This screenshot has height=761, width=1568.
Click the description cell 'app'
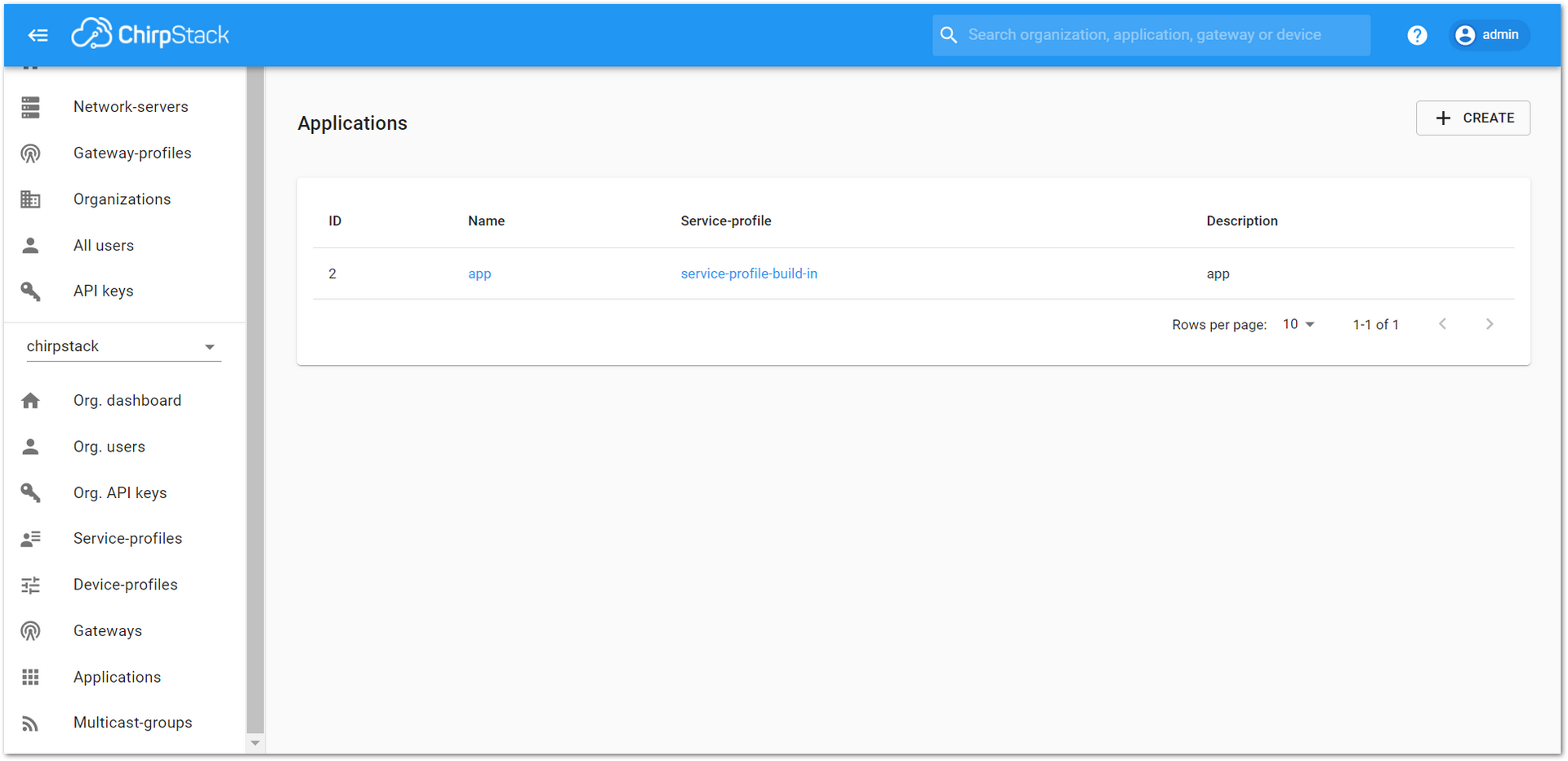tap(1218, 274)
